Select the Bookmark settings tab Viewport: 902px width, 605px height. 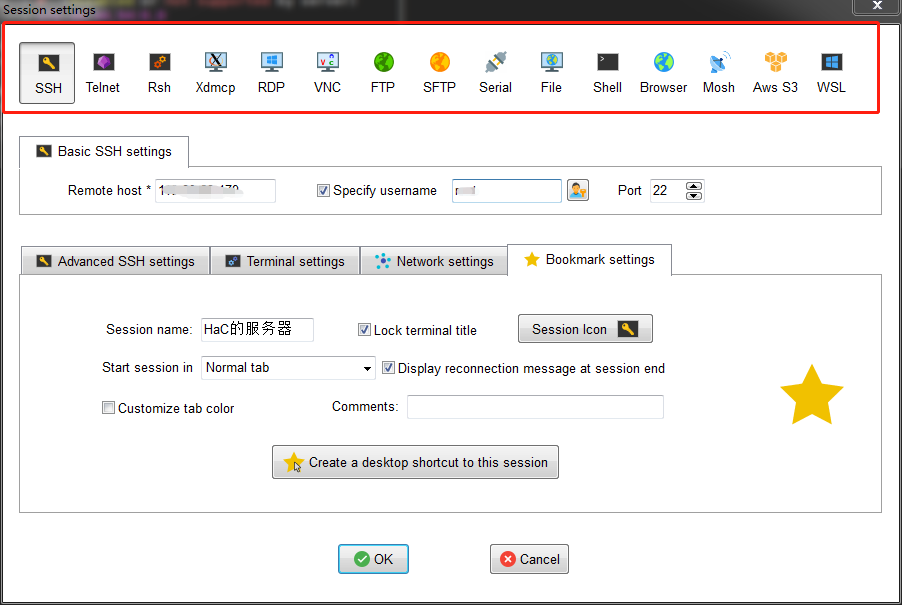[590, 260]
